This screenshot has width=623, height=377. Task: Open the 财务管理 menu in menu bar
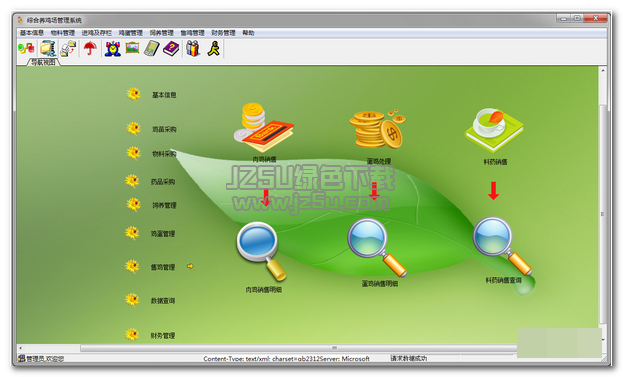click(223, 33)
